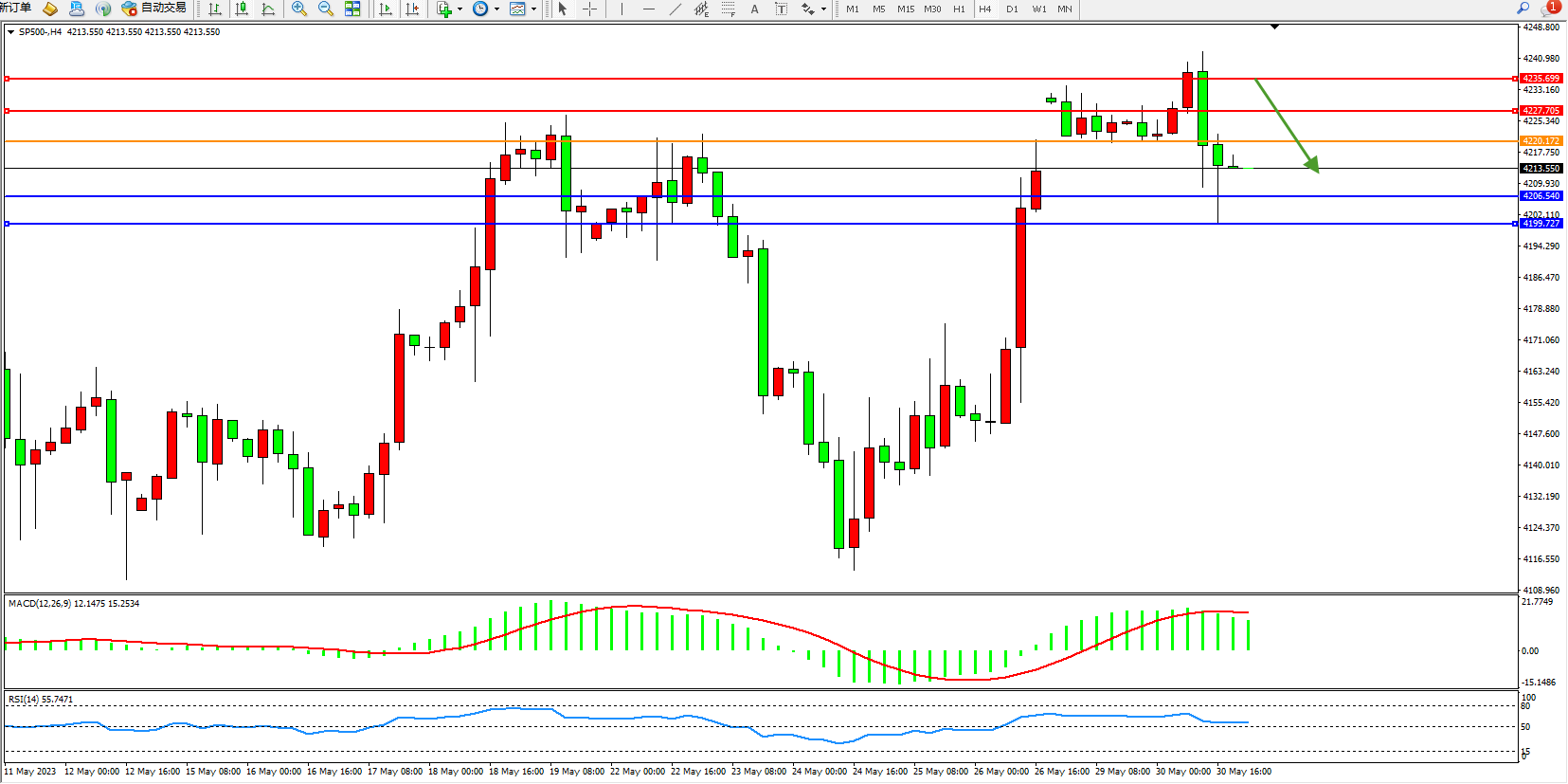Open the periods clock dropdown arrow
This screenshot has height=784, width=1568.
point(496,9)
